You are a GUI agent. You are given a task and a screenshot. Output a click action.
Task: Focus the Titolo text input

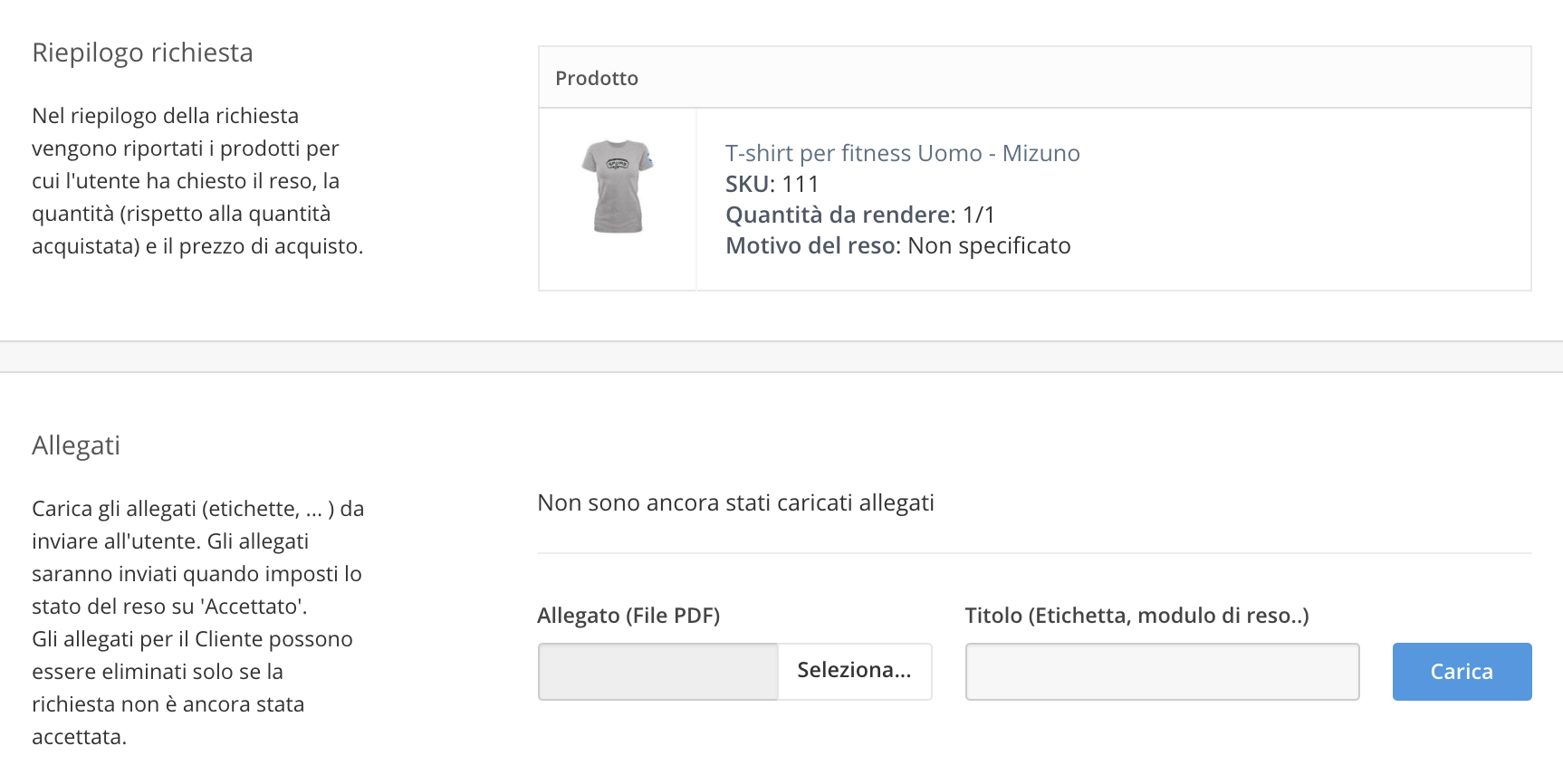click(1162, 671)
